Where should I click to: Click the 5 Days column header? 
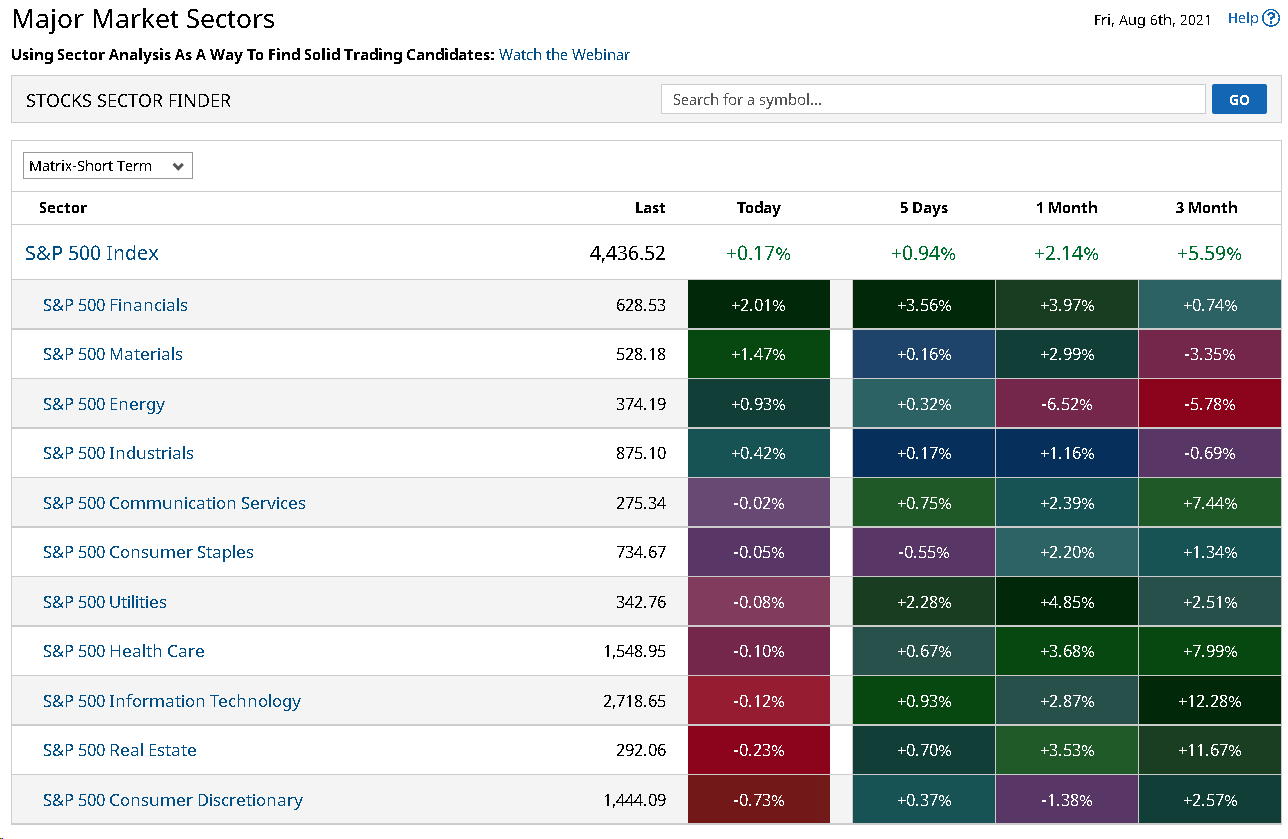[923, 208]
